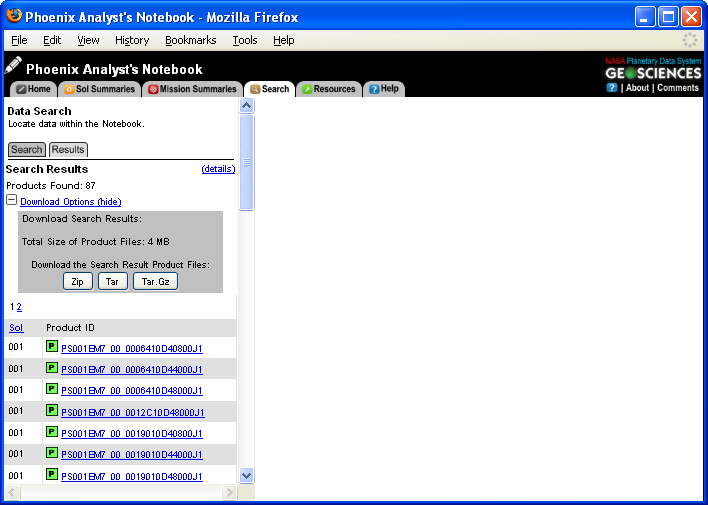Open product PS001BM7_00_0019010D48000J1

[x=132, y=477]
